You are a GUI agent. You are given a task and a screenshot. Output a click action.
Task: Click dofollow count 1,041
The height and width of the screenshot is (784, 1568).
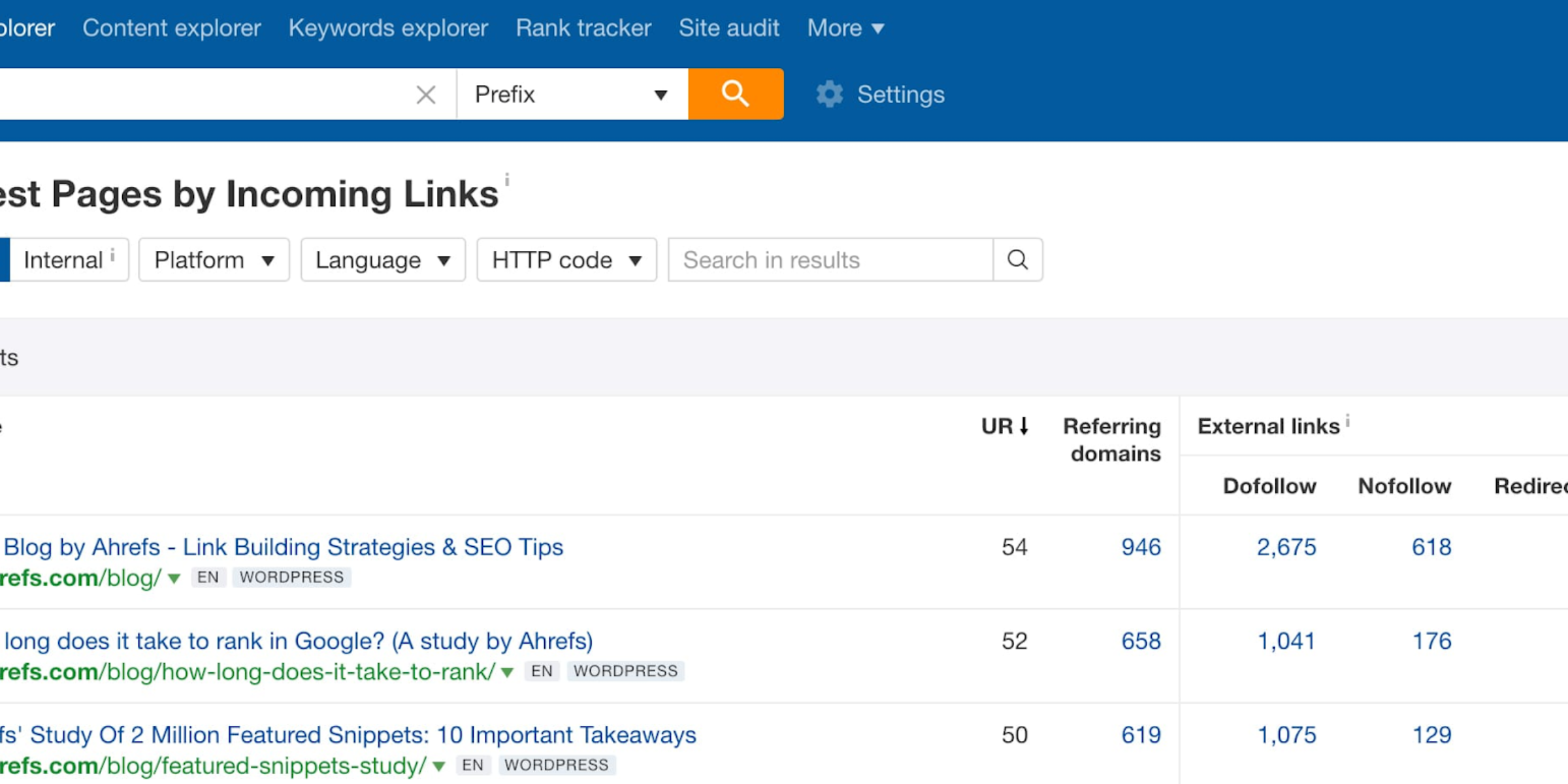(x=1286, y=641)
